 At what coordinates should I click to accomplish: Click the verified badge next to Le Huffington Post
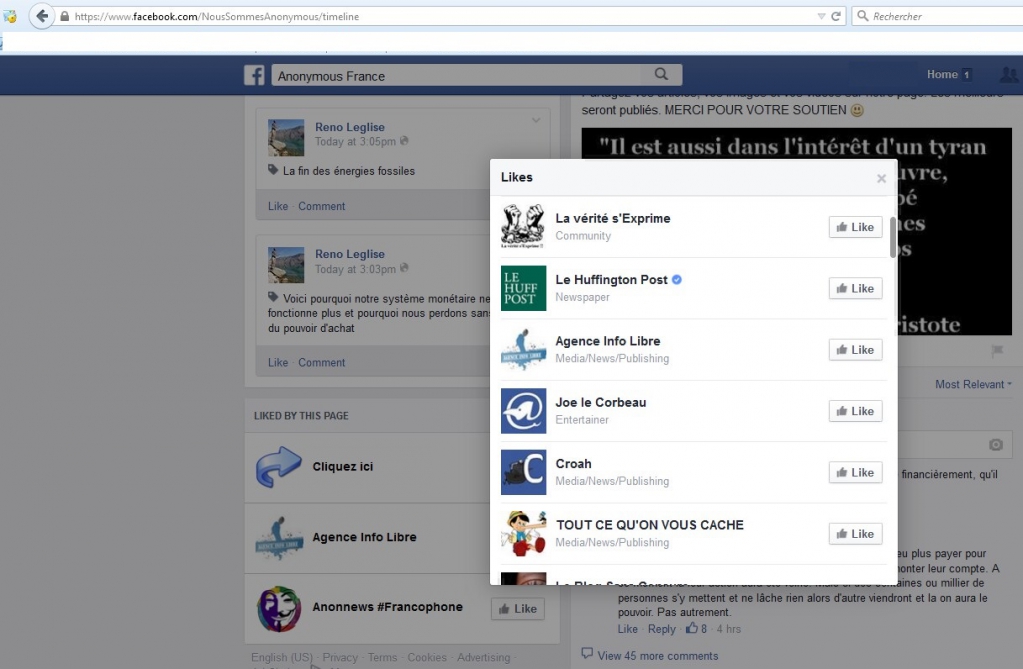(677, 279)
